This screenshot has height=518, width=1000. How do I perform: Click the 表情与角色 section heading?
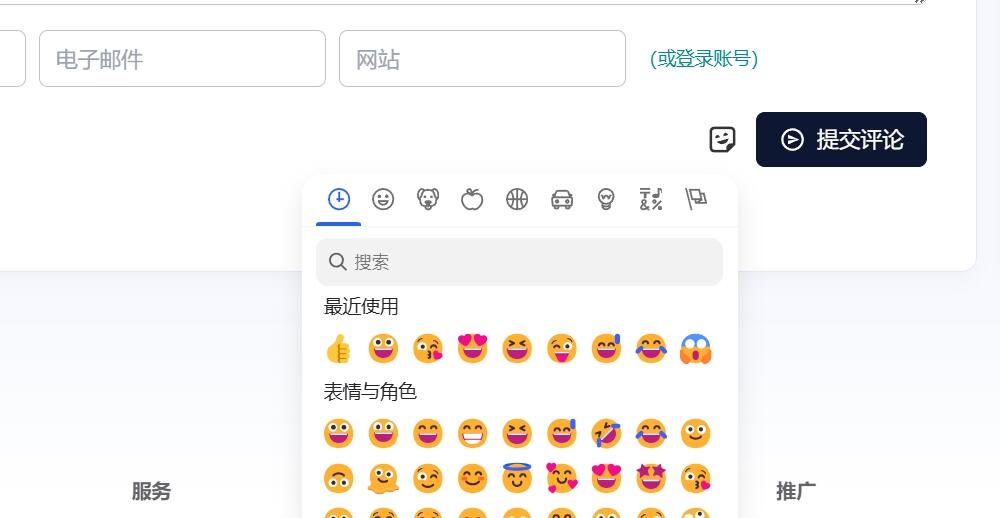[370, 392]
